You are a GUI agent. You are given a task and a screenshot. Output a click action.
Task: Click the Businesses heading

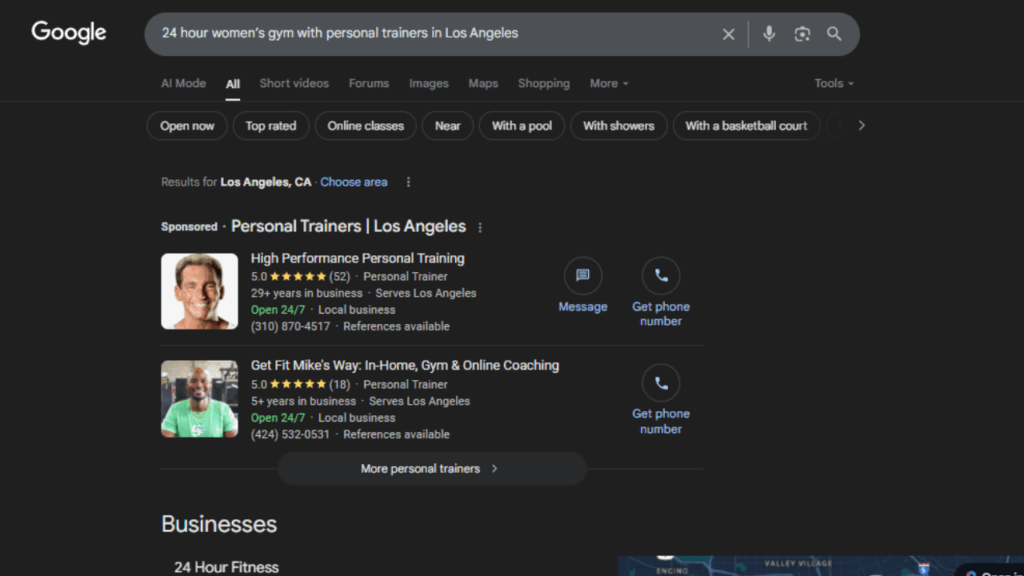(x=219, y=524)
